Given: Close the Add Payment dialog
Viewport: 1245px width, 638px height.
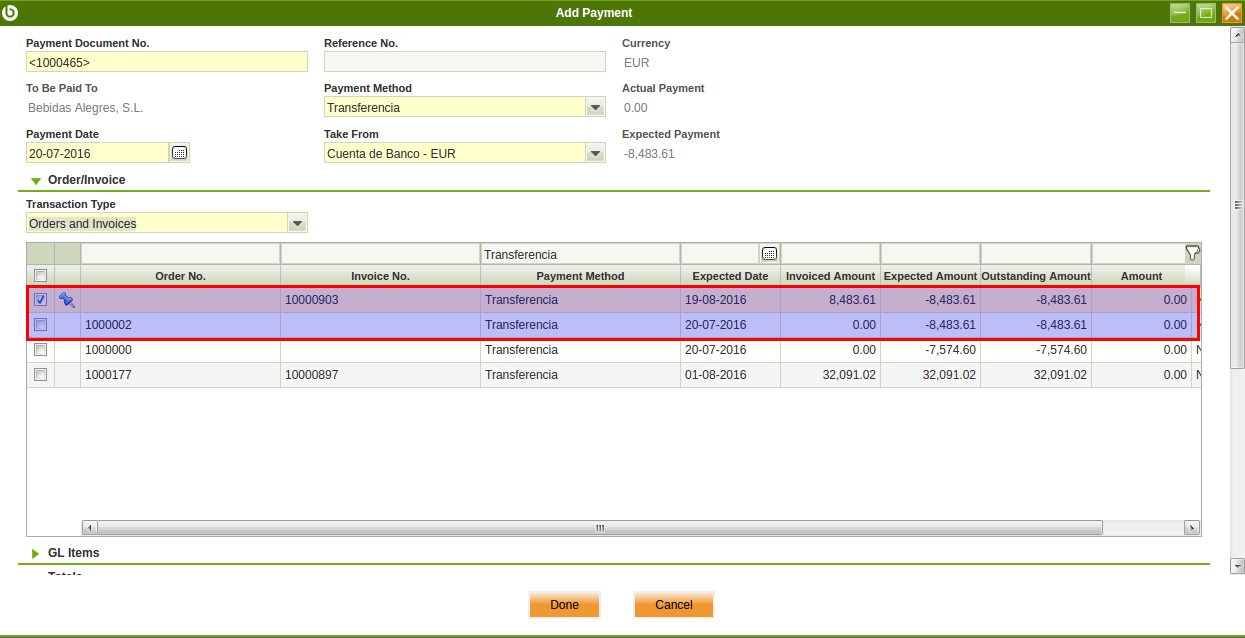Looking at the screenshot, I should (x=1232, y=13).
